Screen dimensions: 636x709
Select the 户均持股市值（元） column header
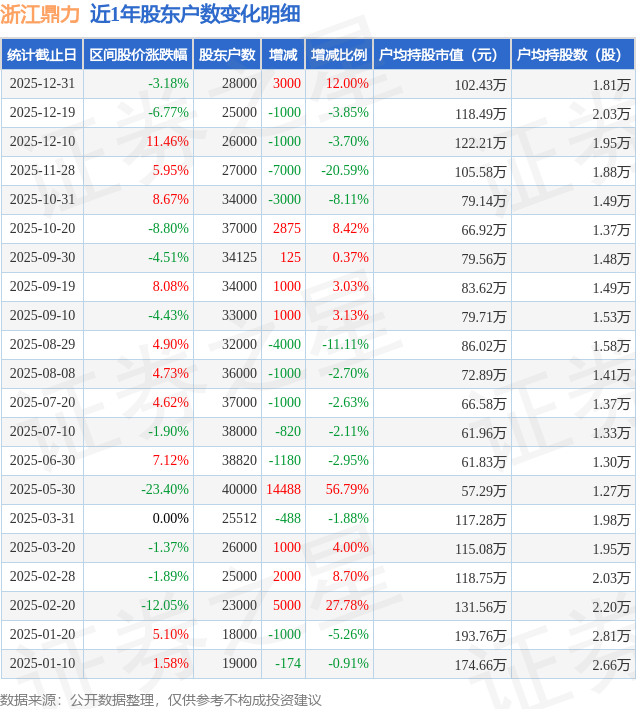tap(441, 55)
